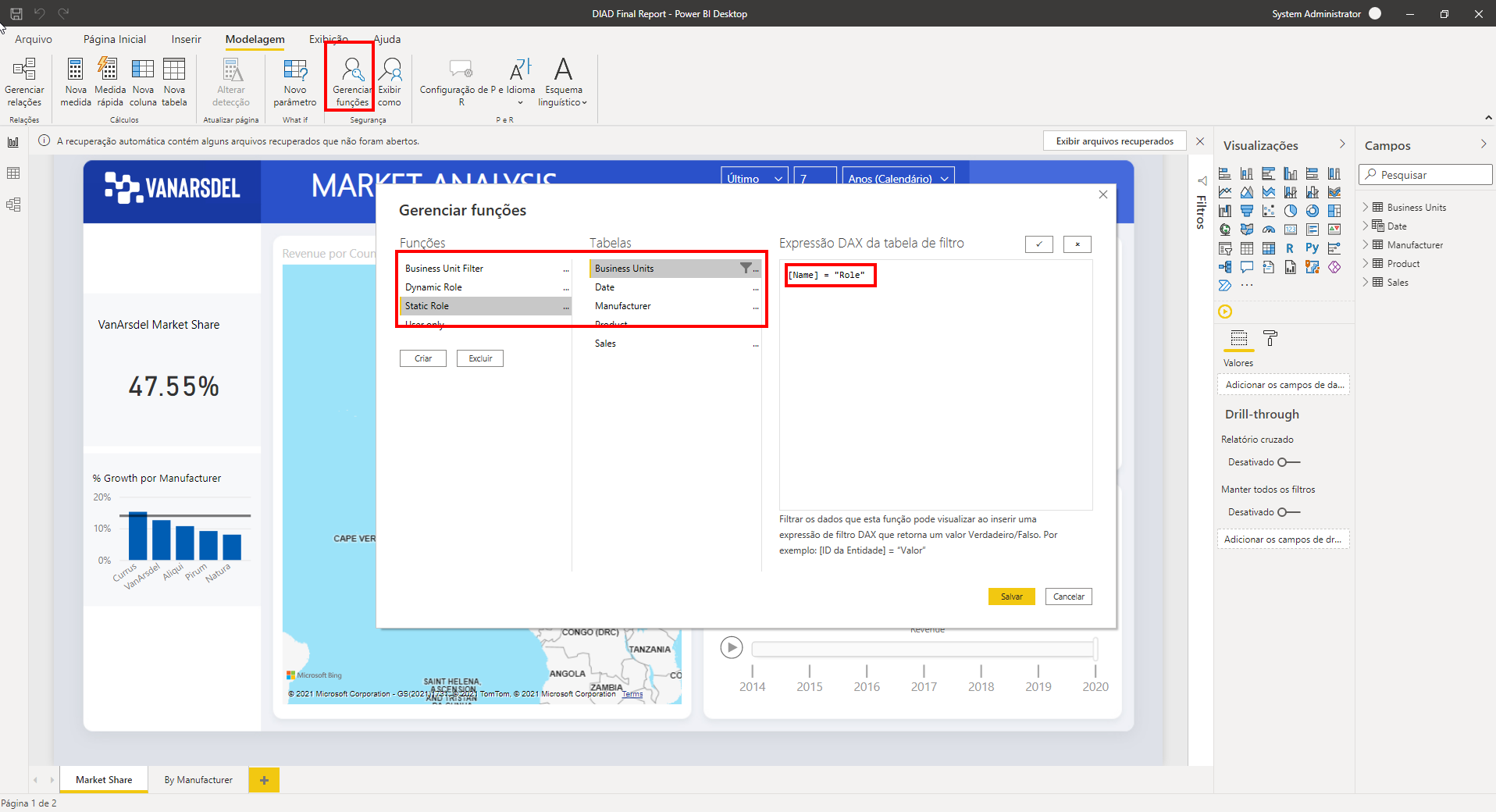Open the Último dropdown in the report
Viewport: 1496px width, 812px height.
click(754, 178)
